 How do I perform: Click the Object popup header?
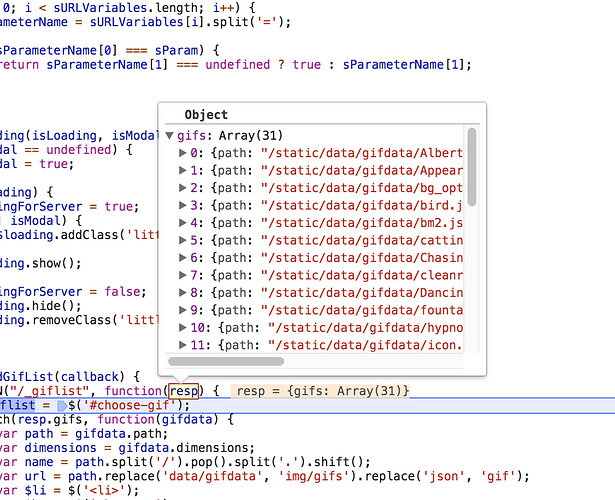[206, 115]
